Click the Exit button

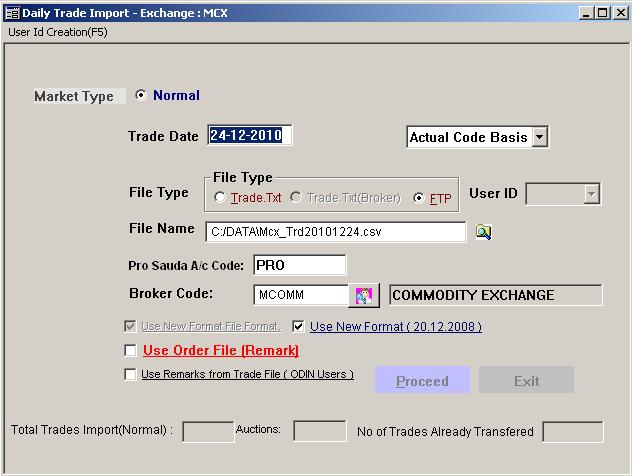point(526,381)
